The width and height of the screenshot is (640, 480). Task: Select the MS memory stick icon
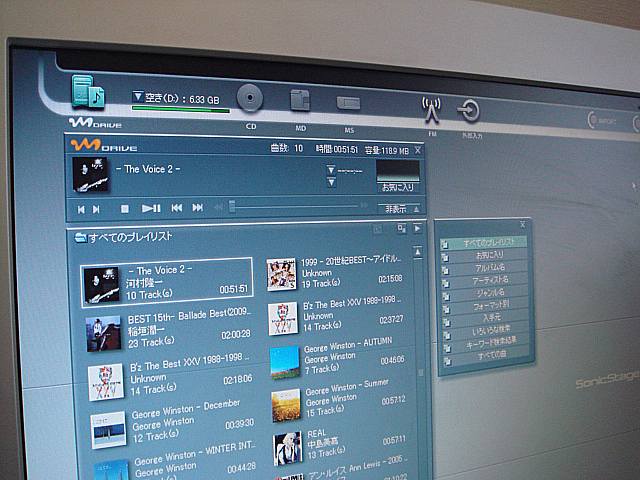click(x=348, y=103)
